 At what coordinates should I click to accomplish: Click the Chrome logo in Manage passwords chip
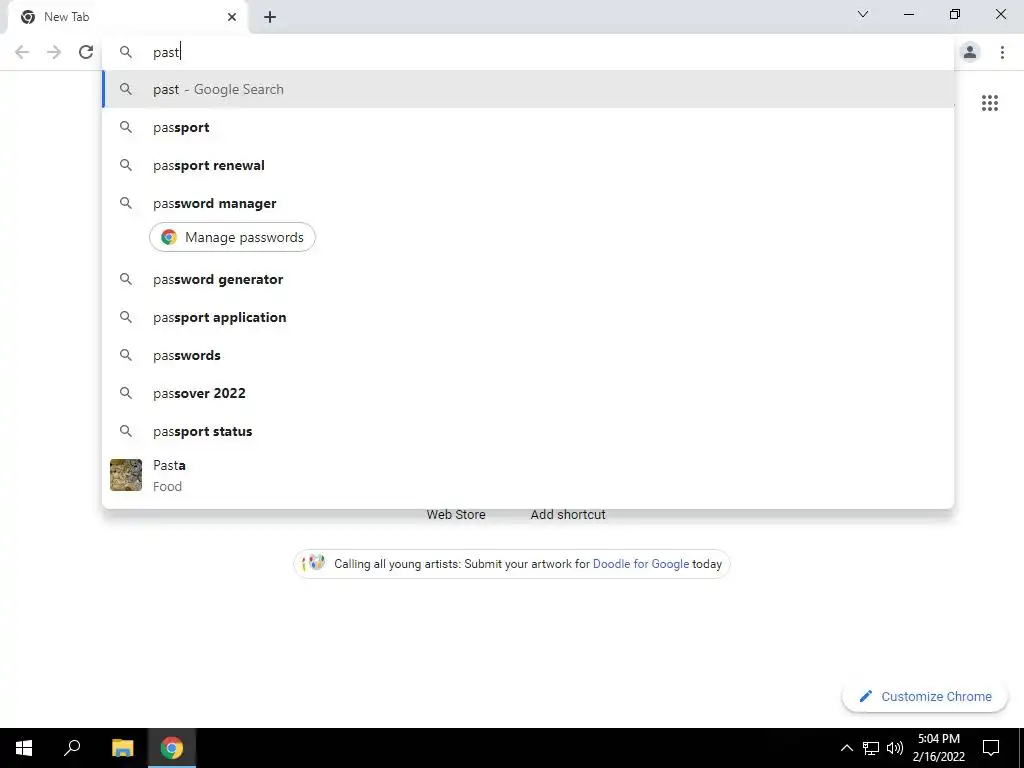coord(169,237)
